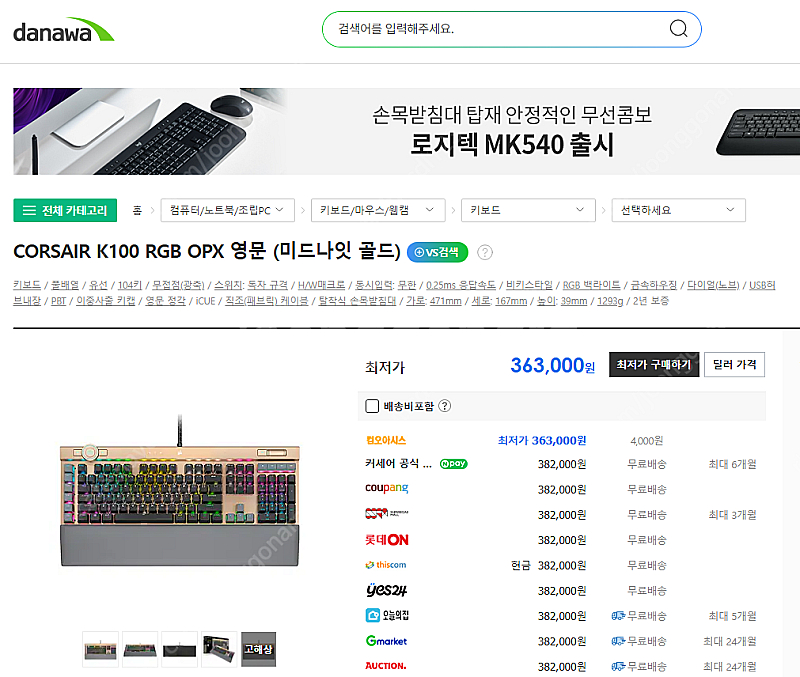This screenshot has height=677, width=800.
Task: Click coupang price 382,000원
Action: click(562, 490)
